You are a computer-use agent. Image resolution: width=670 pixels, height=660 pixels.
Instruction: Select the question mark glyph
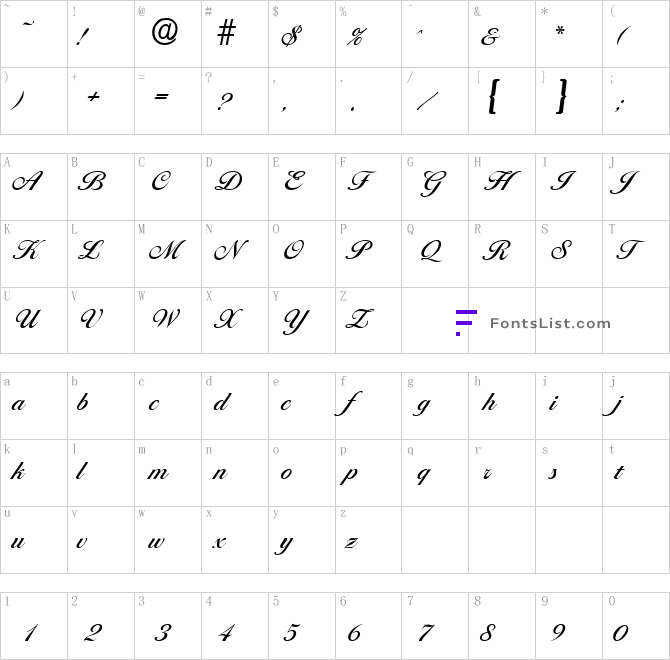point(225,102)
